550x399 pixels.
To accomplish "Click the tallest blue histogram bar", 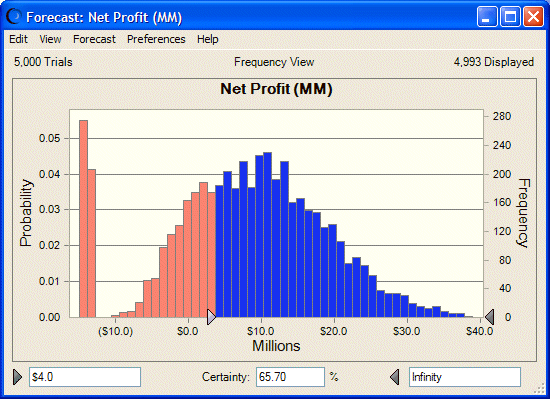I will (x=267, y=235).
